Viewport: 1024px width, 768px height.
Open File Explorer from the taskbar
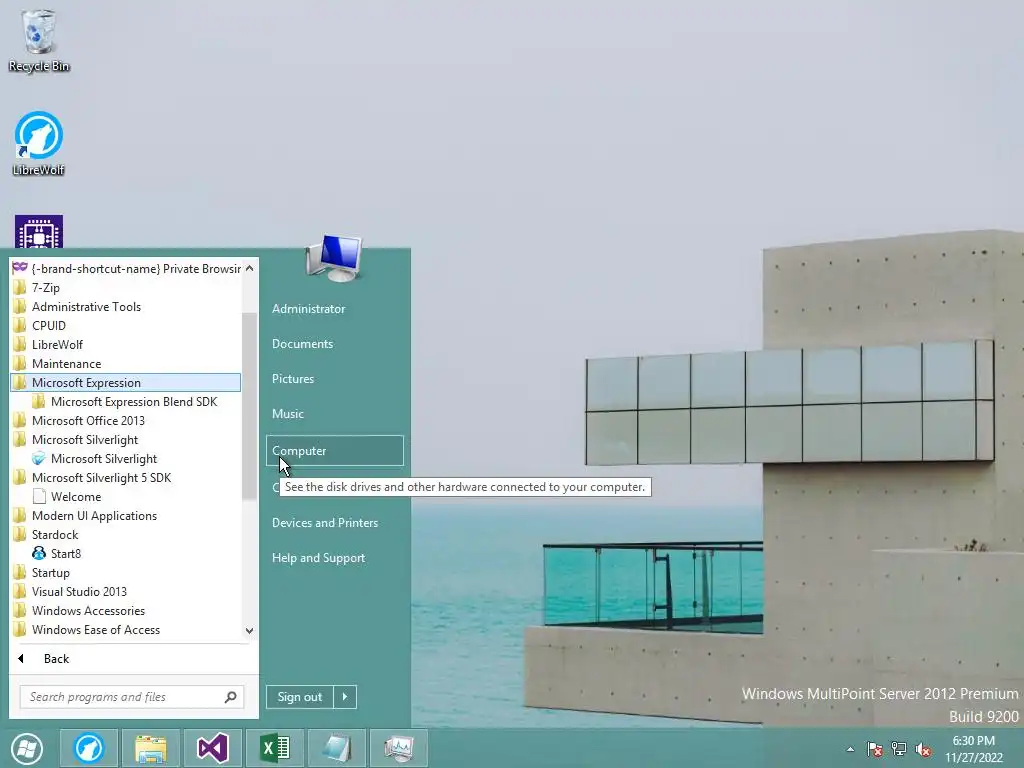[x=151, y=748]
